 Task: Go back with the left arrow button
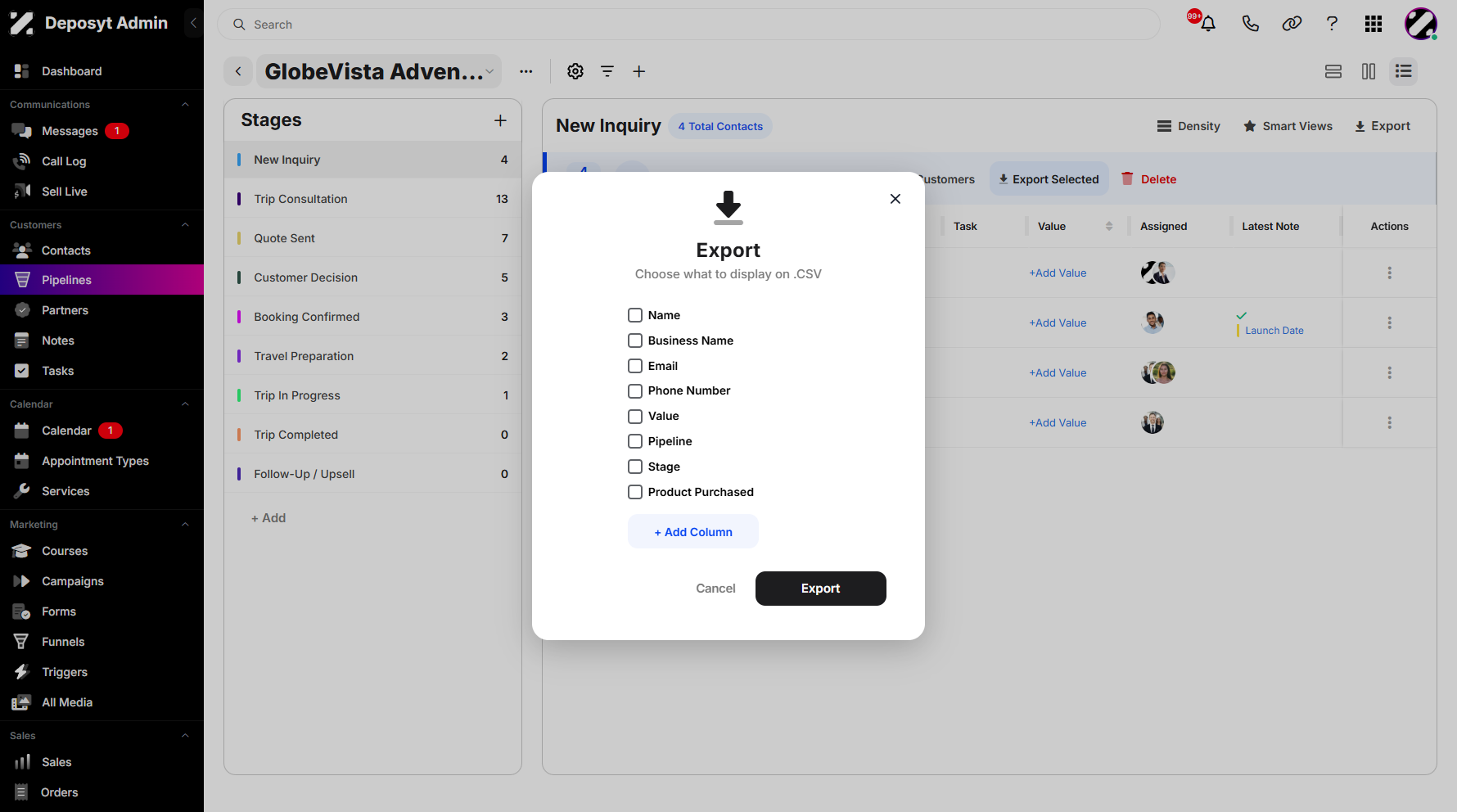(238, 71)
